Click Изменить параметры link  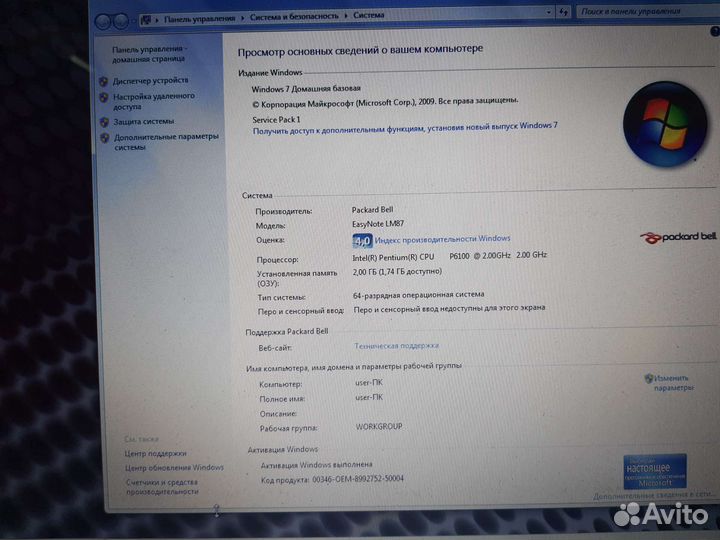(673, 383)
